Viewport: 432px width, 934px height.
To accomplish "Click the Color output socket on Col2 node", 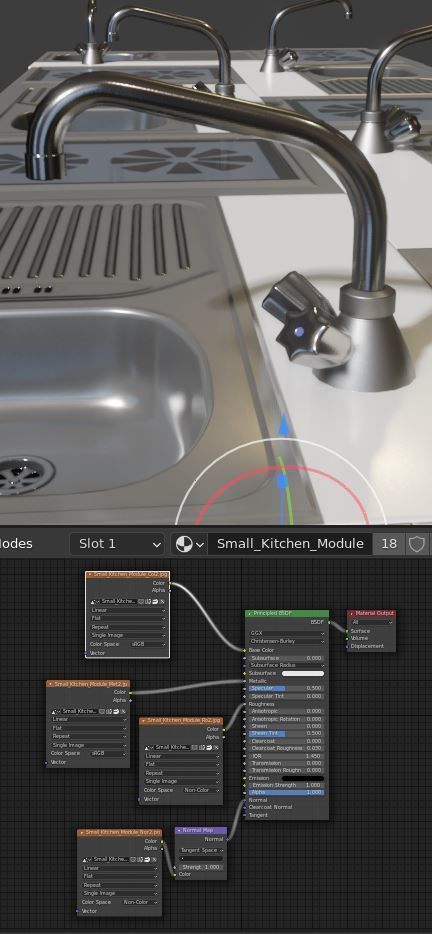I will coord(170,583).
